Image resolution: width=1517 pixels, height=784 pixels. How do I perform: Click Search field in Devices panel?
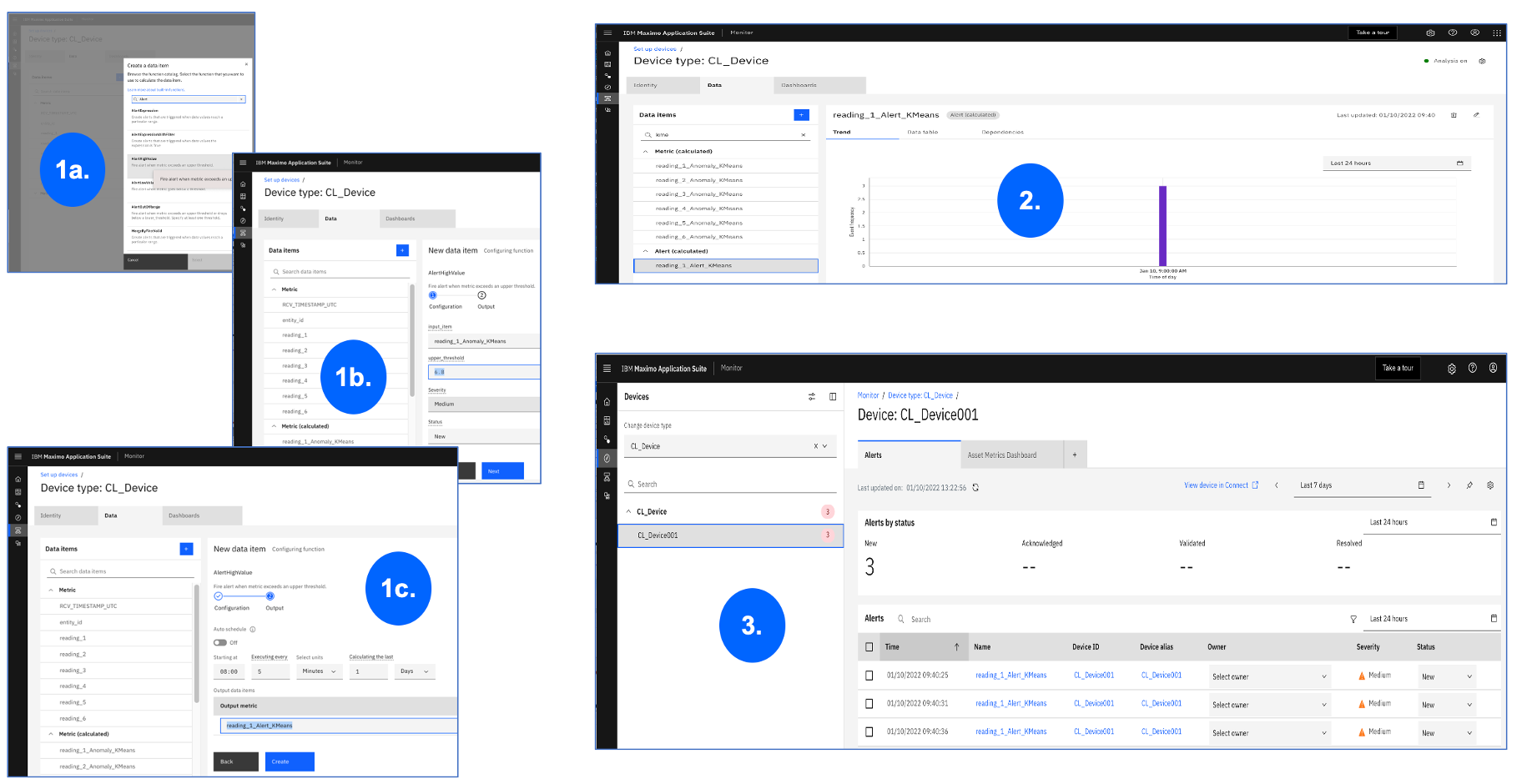pos(730,484)
